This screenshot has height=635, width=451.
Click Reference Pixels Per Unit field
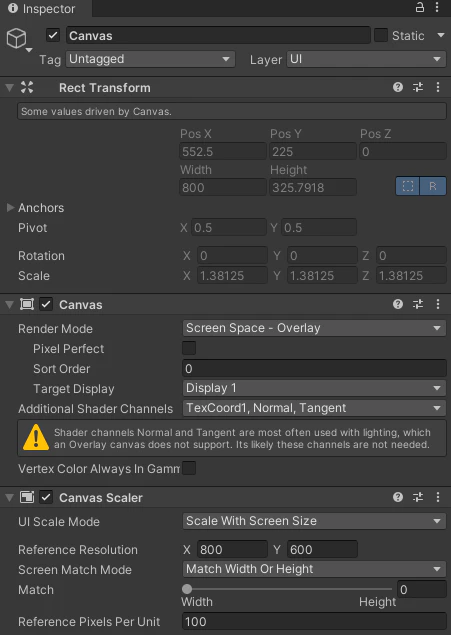pyautogui.click(x=314, y=621)
